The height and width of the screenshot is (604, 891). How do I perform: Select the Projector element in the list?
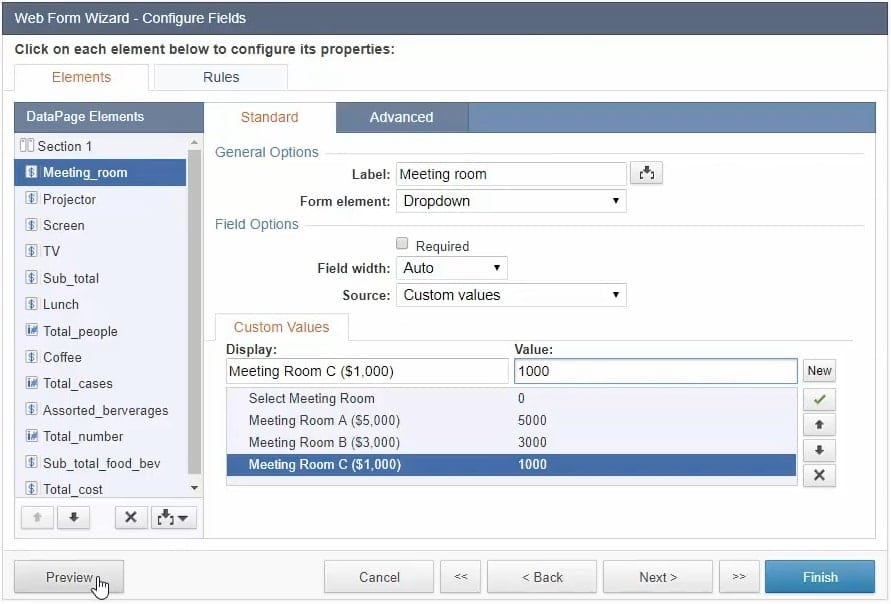(69, 199)
